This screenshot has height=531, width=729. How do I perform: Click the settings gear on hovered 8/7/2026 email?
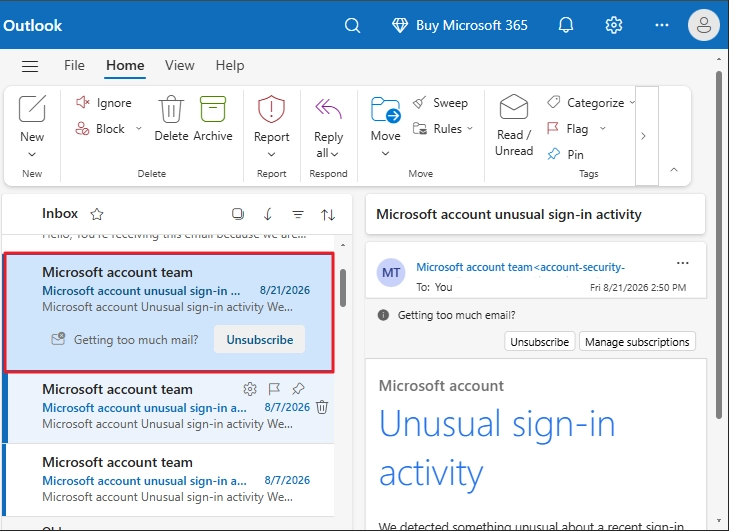[250, 388]
